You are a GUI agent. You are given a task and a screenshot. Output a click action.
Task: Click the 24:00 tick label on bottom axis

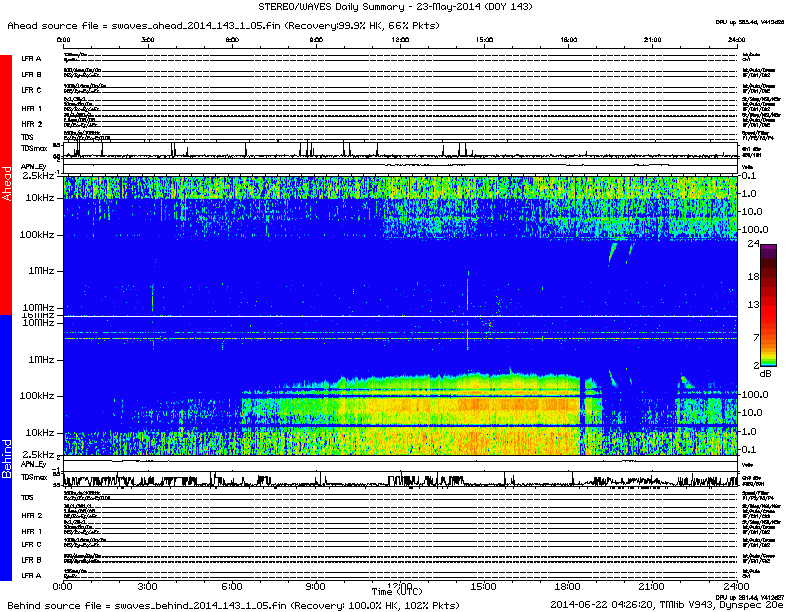pos(736,586)
